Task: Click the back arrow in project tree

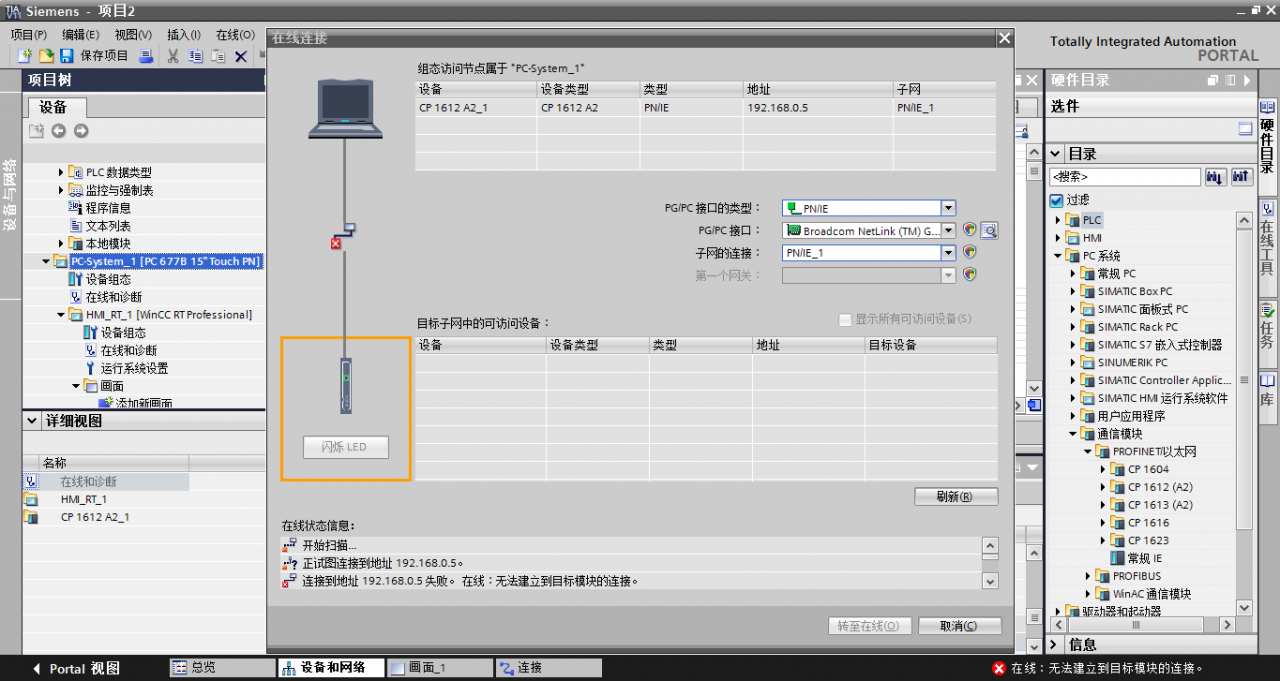Action: 59,131
